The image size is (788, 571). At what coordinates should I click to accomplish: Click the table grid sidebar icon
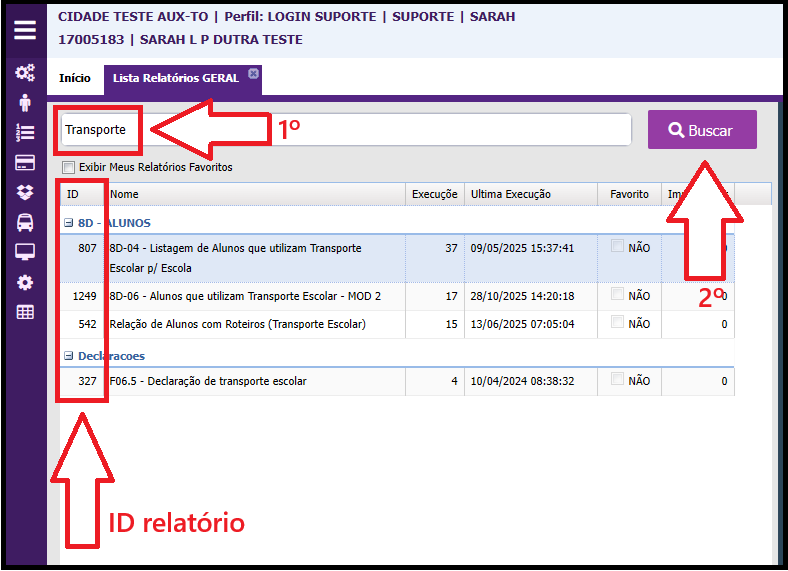pos(25,312)
